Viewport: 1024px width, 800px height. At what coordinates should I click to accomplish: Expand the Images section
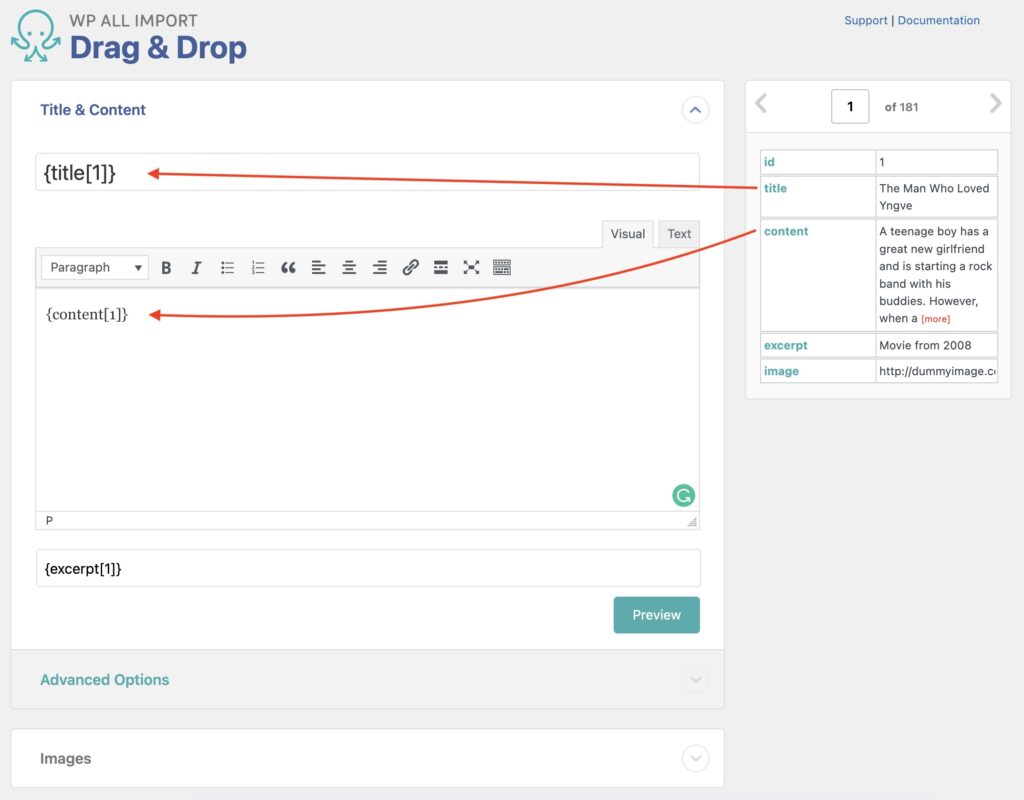pyautogui.click(x=695, y=758)
